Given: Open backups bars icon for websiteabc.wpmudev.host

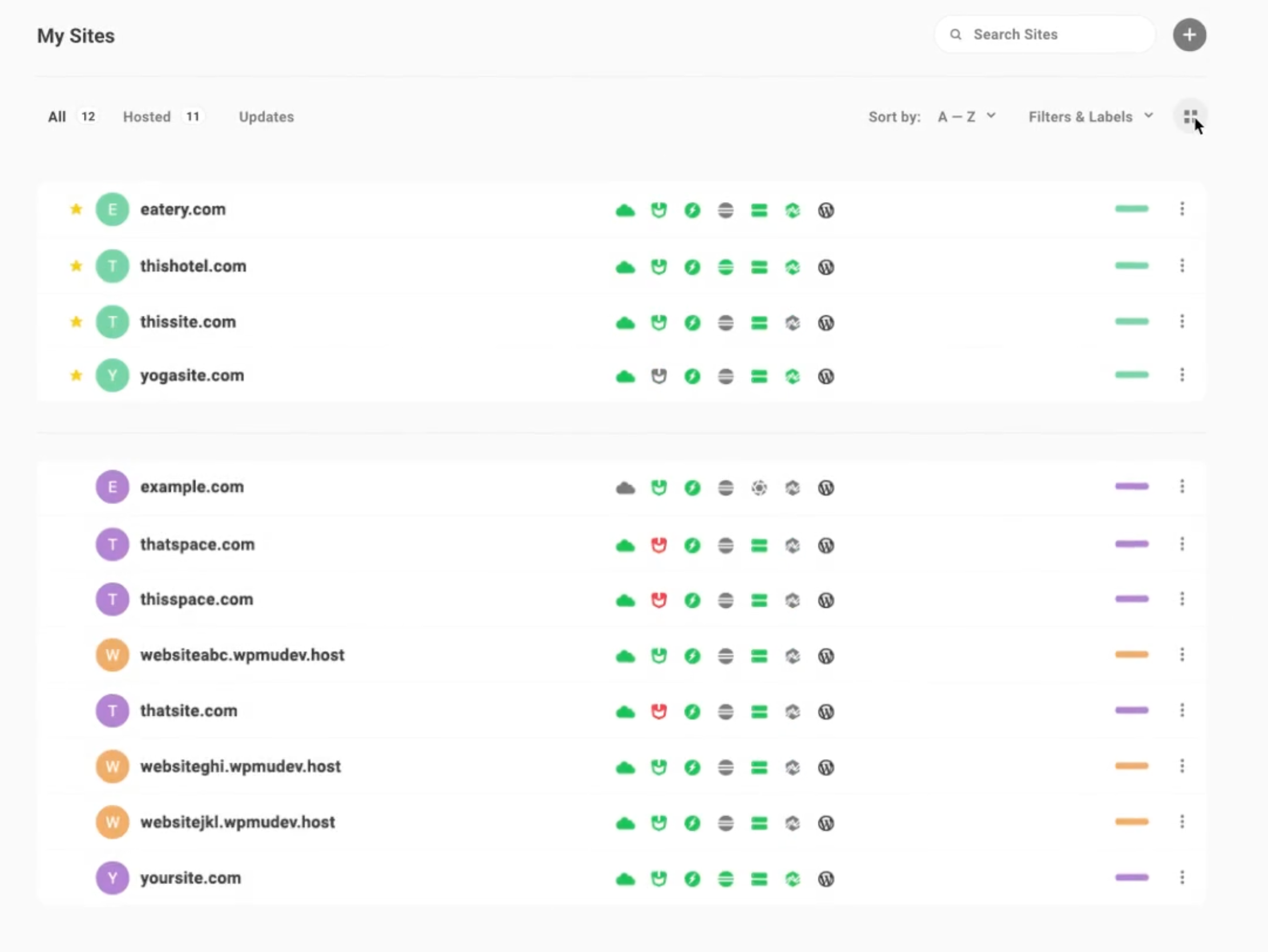Looking at the screenshot, I should (x=759, y=656).
